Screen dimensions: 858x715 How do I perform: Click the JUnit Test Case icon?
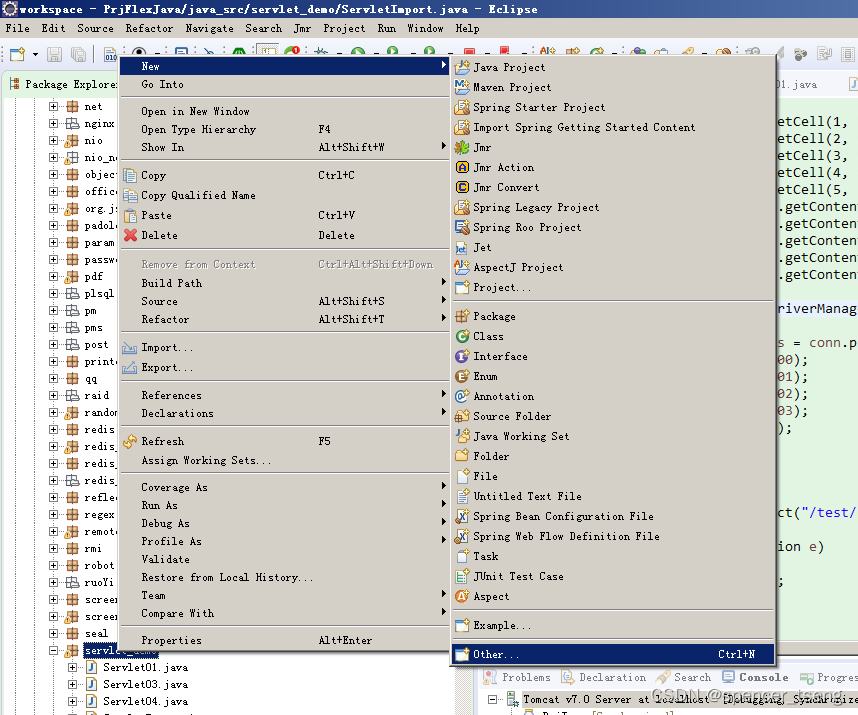pos(462,576)
